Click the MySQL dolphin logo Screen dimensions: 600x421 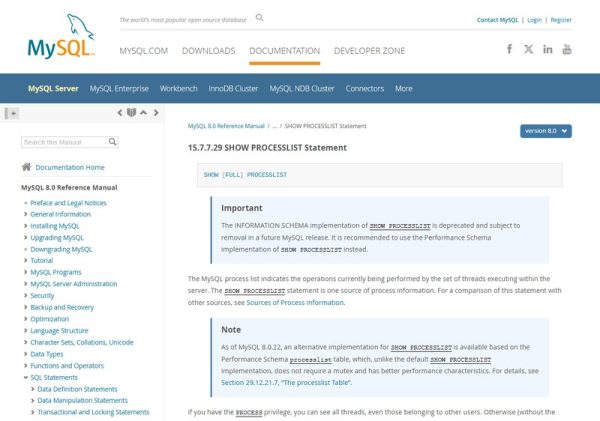tap(61, 37)
